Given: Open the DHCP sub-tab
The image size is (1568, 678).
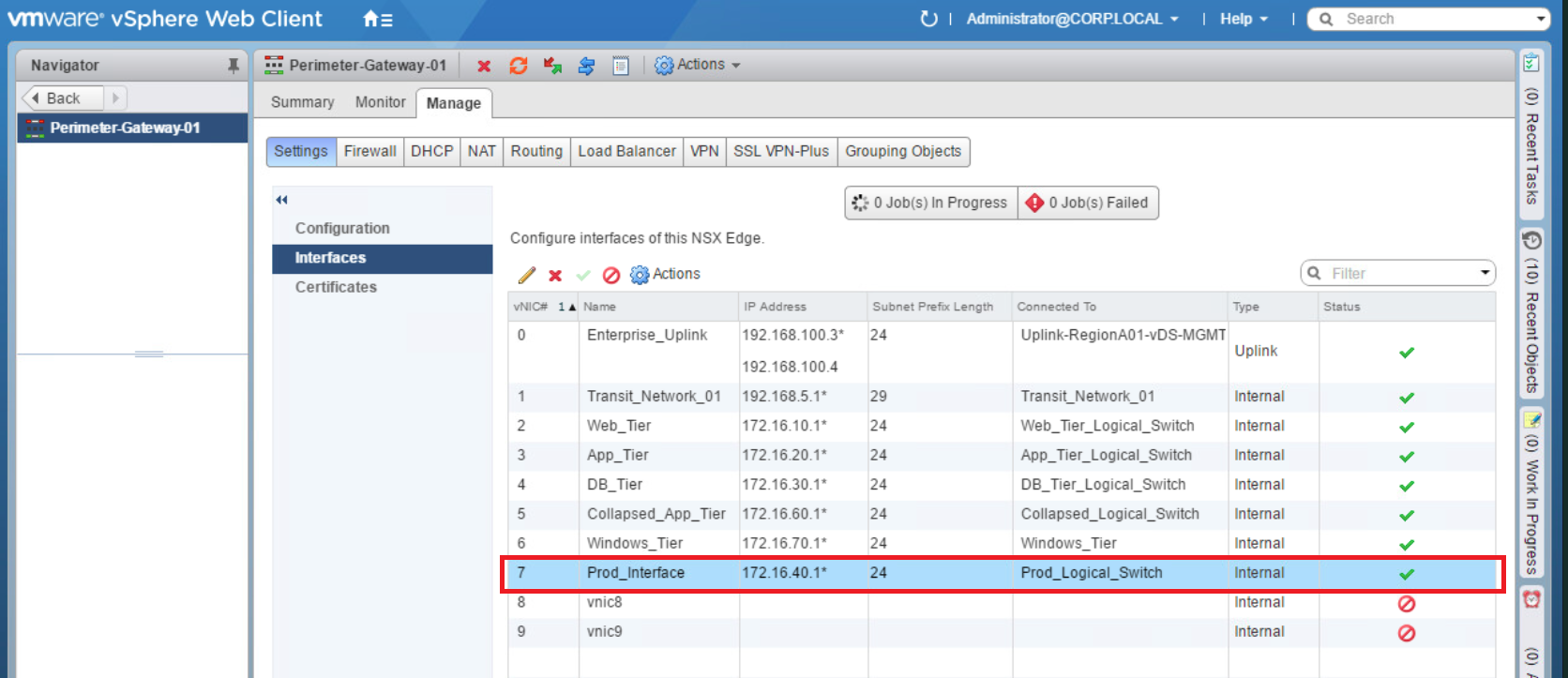Looking at the screenshot, I should point(432,151).
